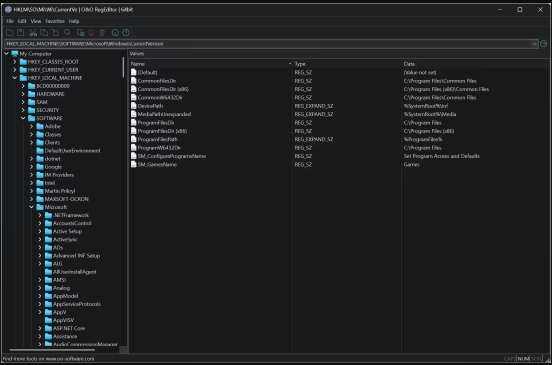Viewport: 552px width, 365px height.
Task: Select the BCD00000000 key
Action: coord(53,86)
